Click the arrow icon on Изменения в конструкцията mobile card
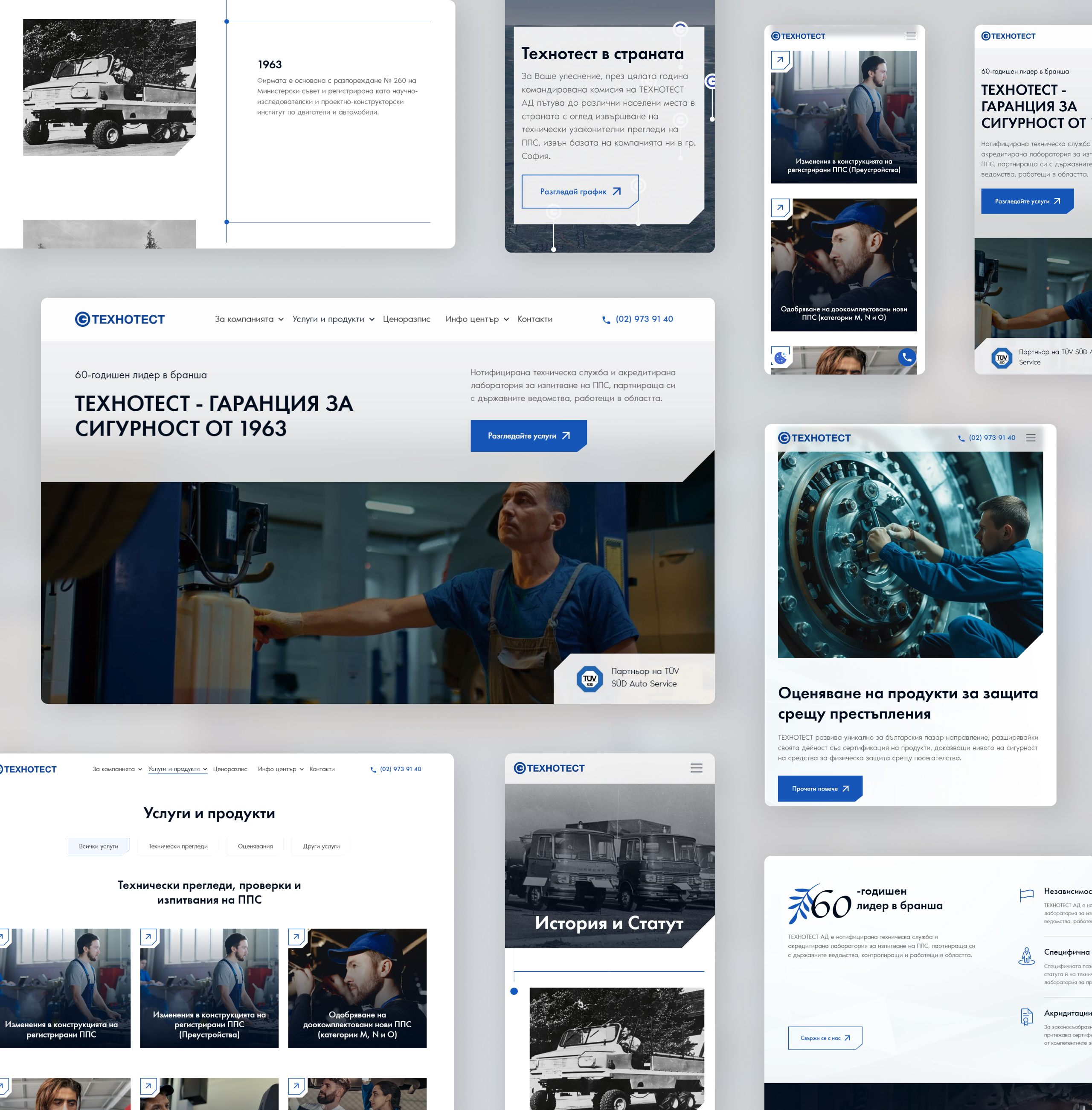1092x1110 pixels. coord(780,60)
